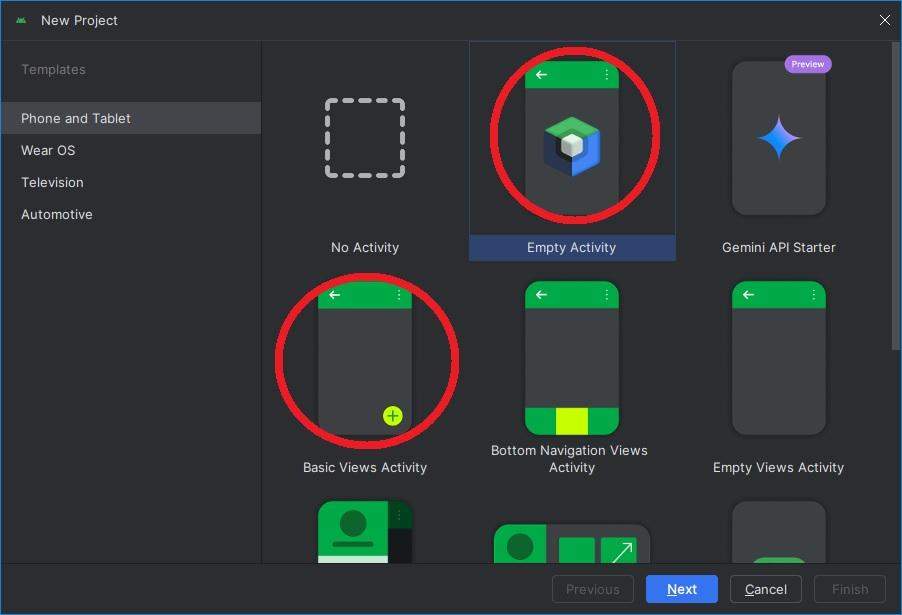This screenshot has width=902, height=615.
Task: Click the No Activity dashed square icon
Action: [364, 138]
